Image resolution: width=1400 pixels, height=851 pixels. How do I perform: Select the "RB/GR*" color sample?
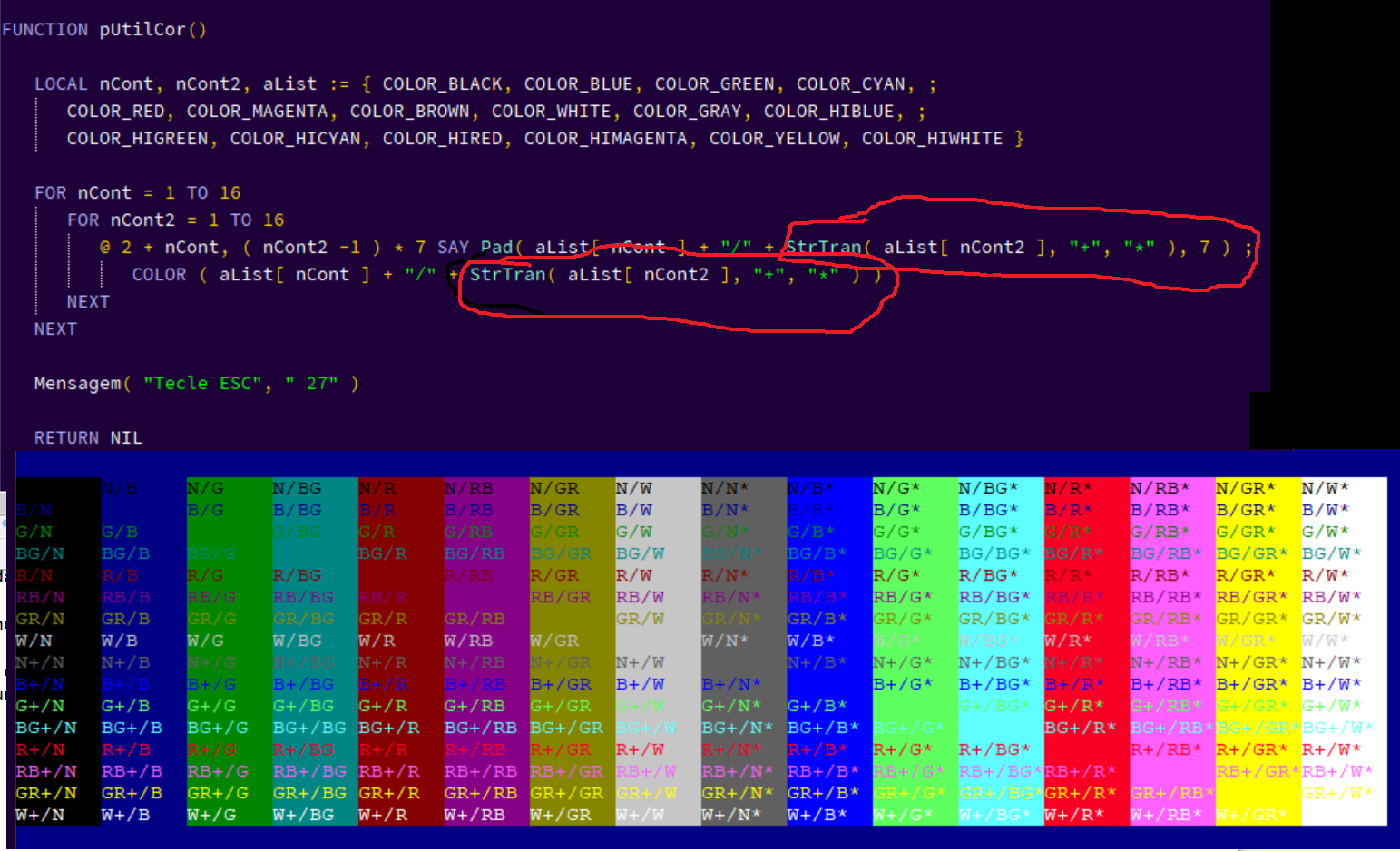tap(1252, 597)
